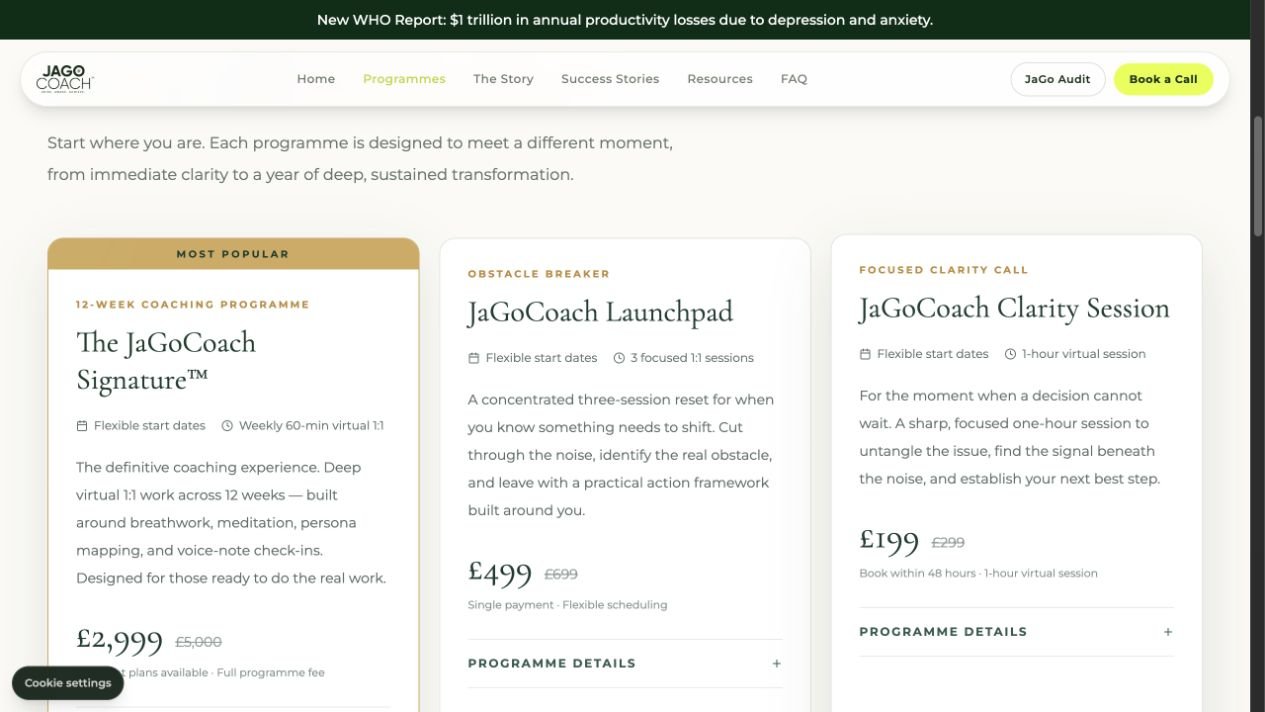
Task: Click 'Flexible start dates' text in Clarity Session card
Action: (932, 354)
